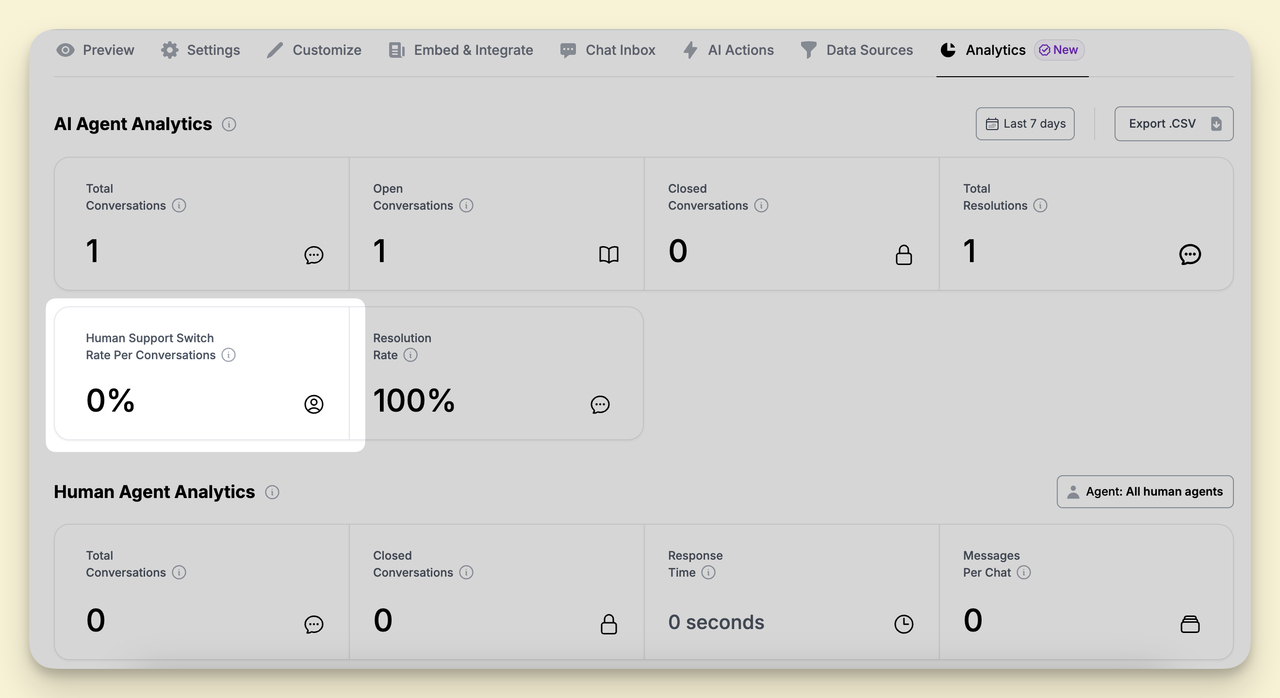The image size is (1280, 698).
Task: Click info icon beside AI Total Conversations
Action: (x=179, y=205)
